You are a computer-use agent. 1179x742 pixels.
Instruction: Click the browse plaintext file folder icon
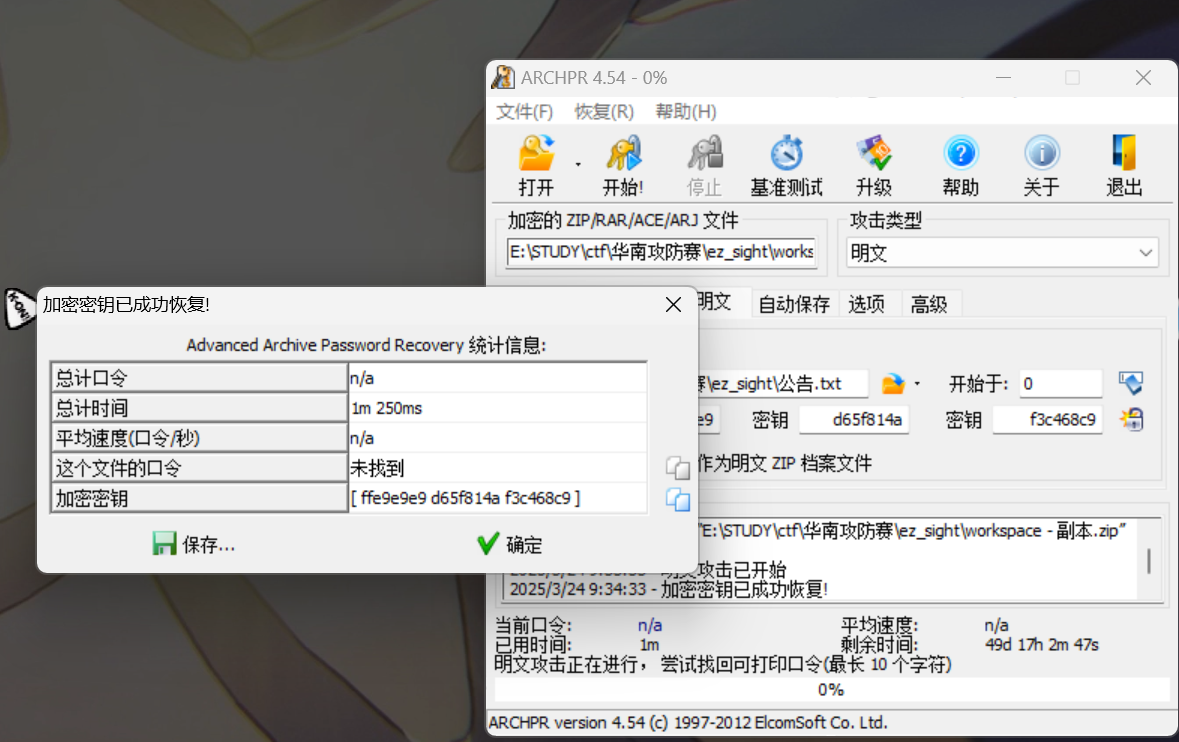893,384
